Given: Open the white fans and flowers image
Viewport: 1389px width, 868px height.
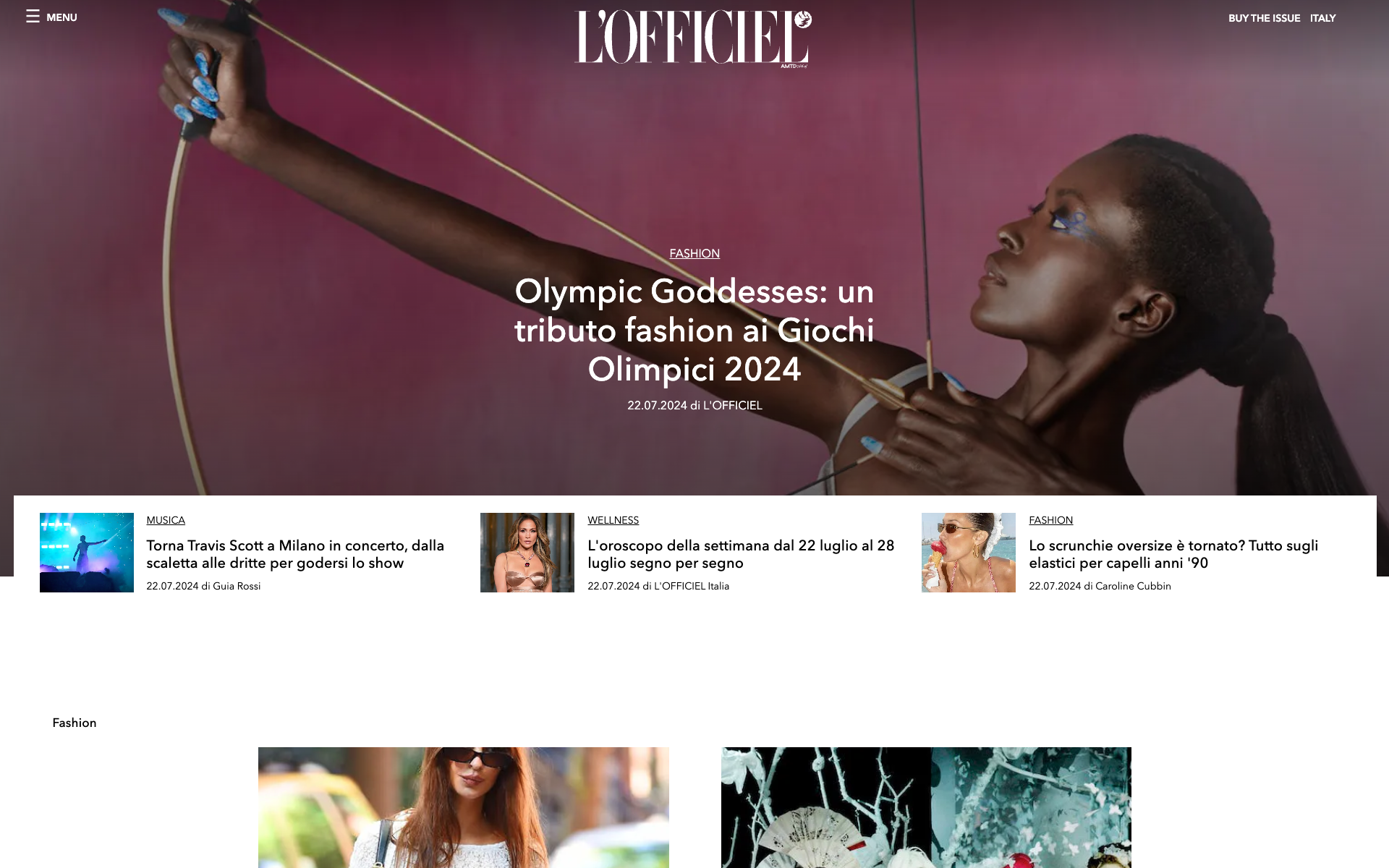Looking at the screenshot, I should click(926, 807).
